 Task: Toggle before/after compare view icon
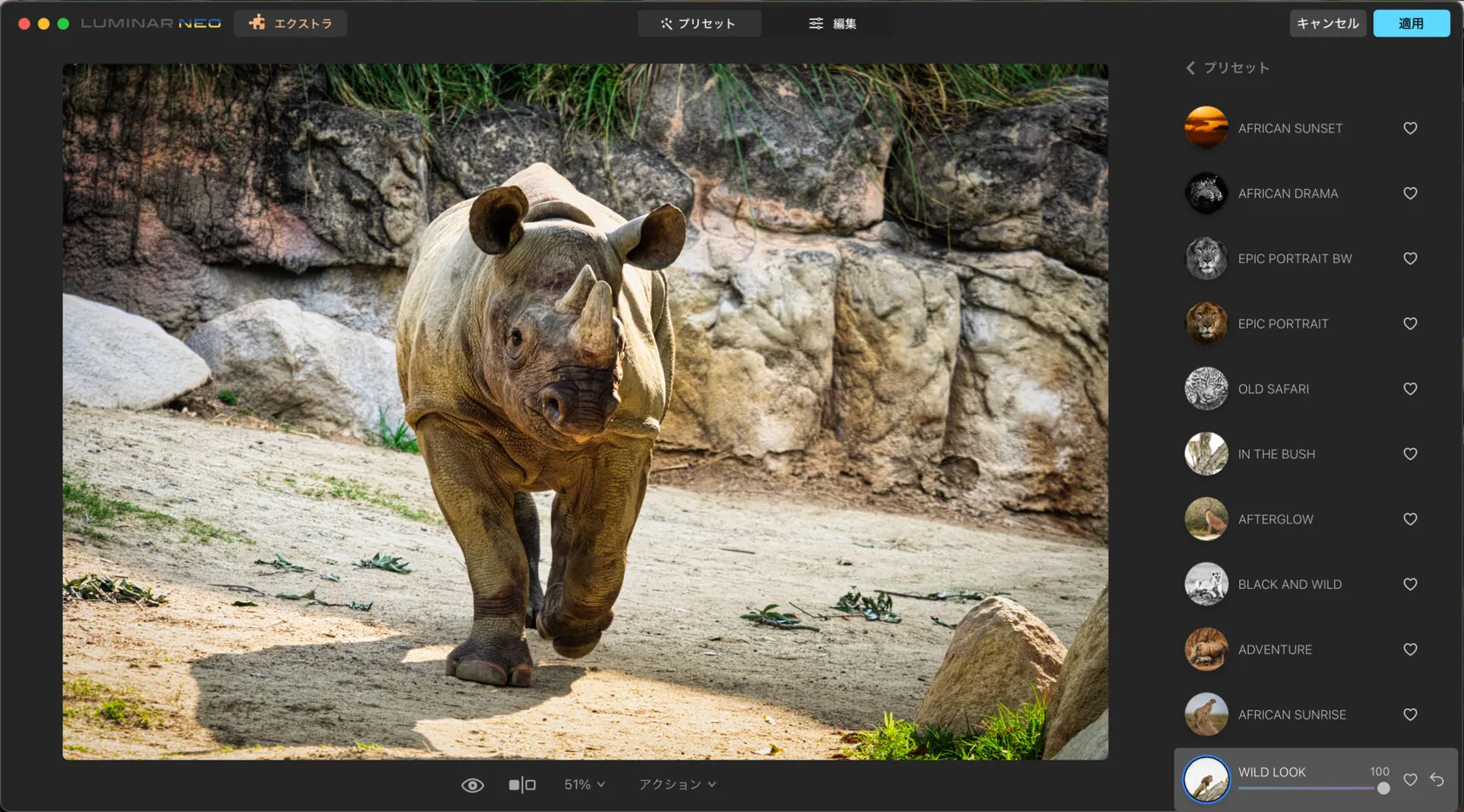pyautogui.click(x=522, y=785)
